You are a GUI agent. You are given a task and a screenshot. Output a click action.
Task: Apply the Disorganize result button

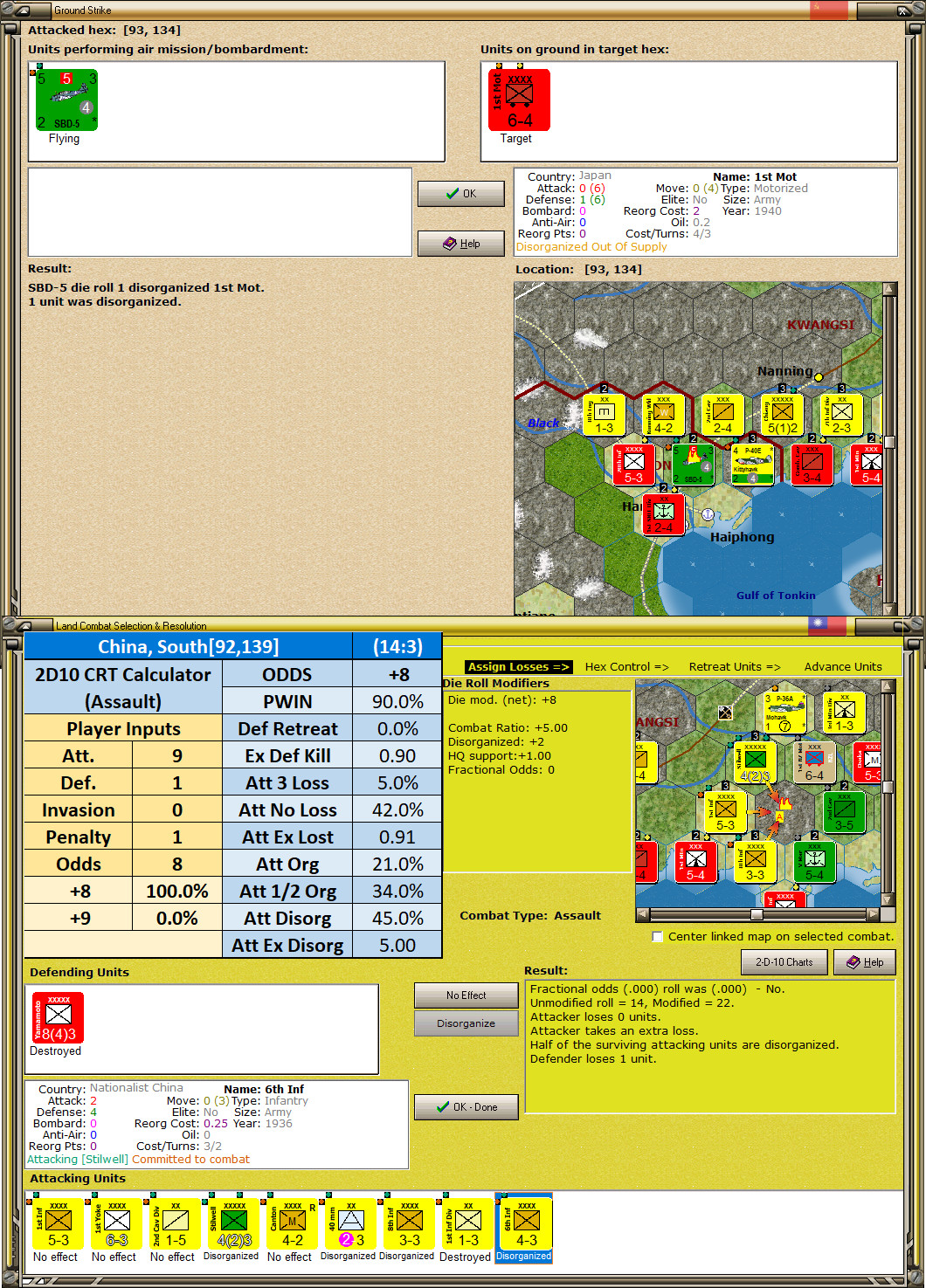pyautogui.click(x=466, y=1023)
